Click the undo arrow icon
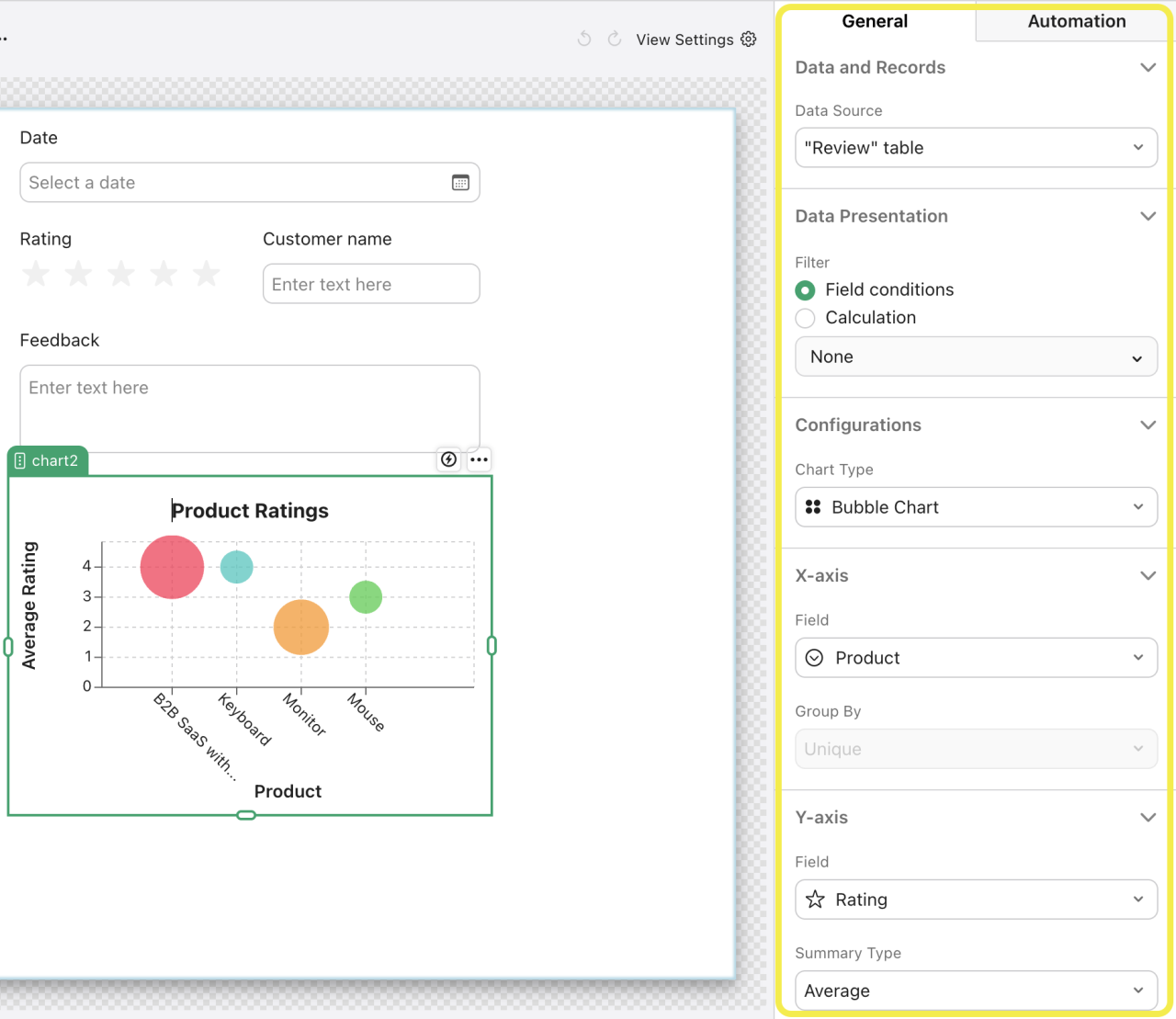Image resolution: width=1176 pixels, height=1019 pixels. tap(584, 39)
